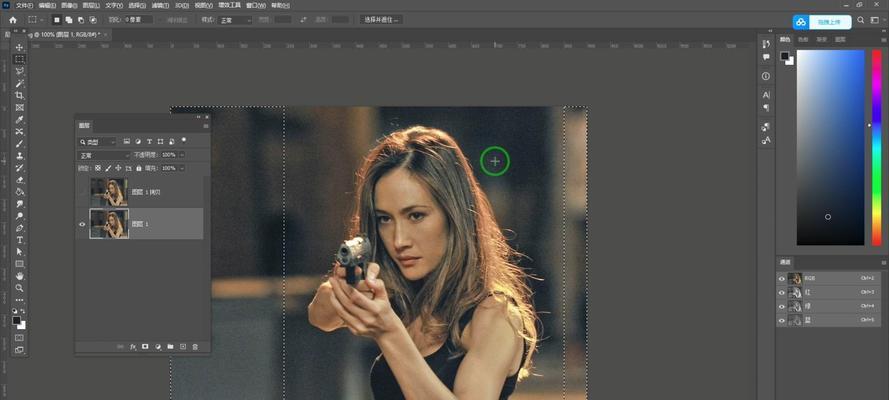Click the Home icon in options bar
The width and height of the screenshot is (889, 400).
click(12, 20)
